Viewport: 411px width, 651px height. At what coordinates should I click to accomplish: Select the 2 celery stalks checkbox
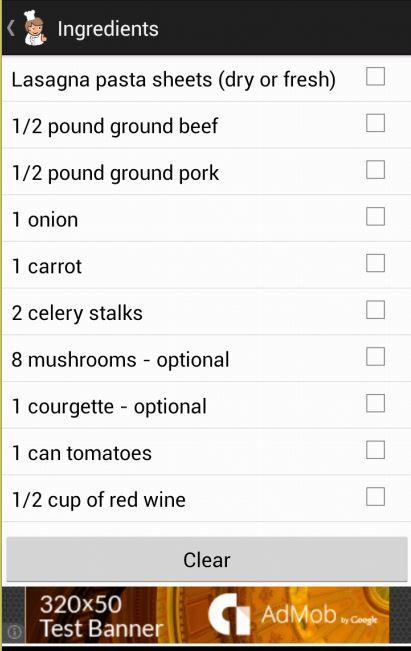coord(375,310)
